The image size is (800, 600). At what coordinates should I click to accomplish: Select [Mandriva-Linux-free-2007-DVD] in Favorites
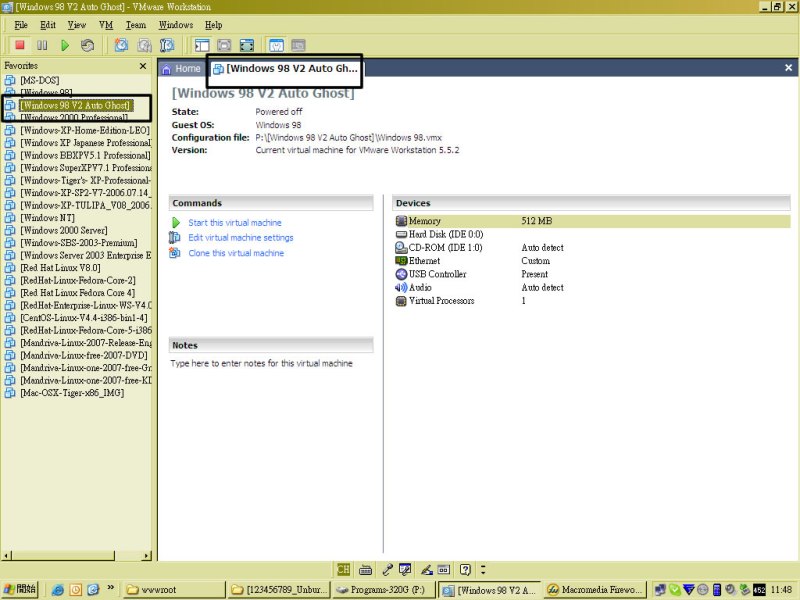point(84,356)
